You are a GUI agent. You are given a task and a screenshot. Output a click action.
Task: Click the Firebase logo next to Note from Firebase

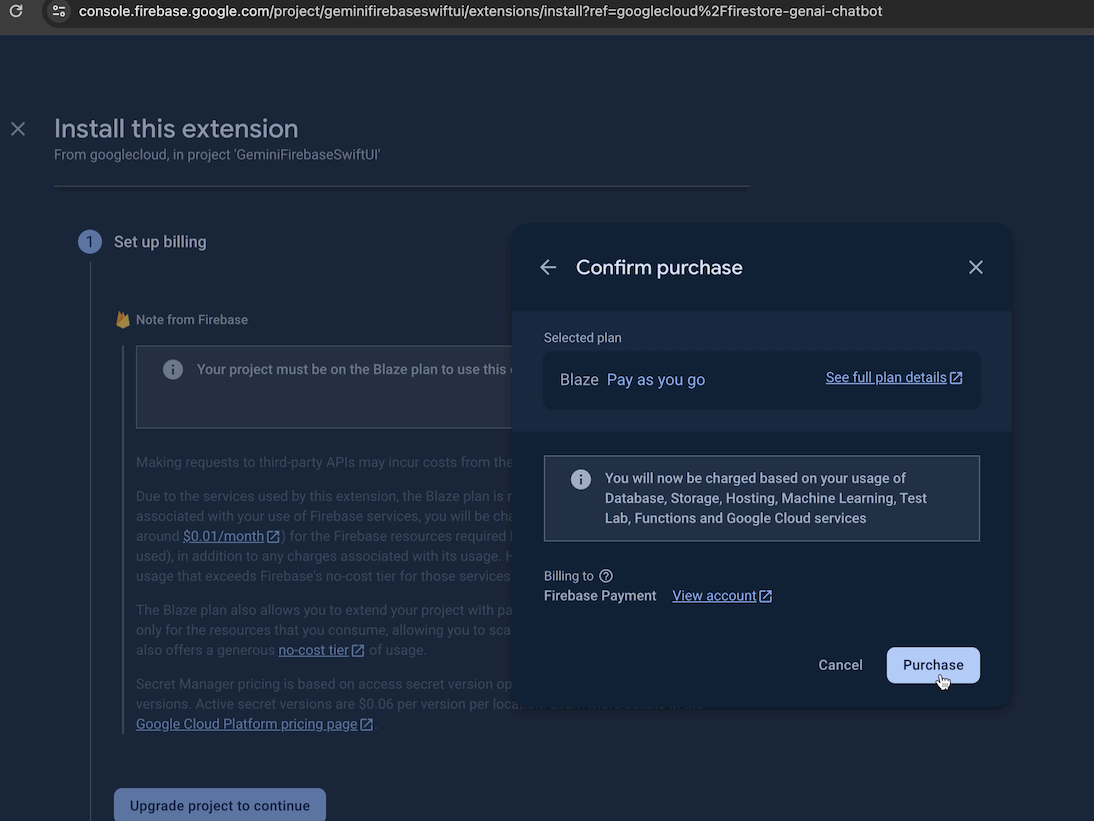tap(123, 320)
